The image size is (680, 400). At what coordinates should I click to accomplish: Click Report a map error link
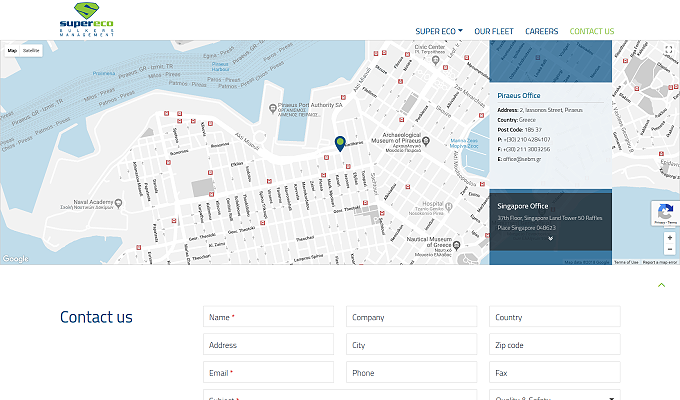point(659,262)
